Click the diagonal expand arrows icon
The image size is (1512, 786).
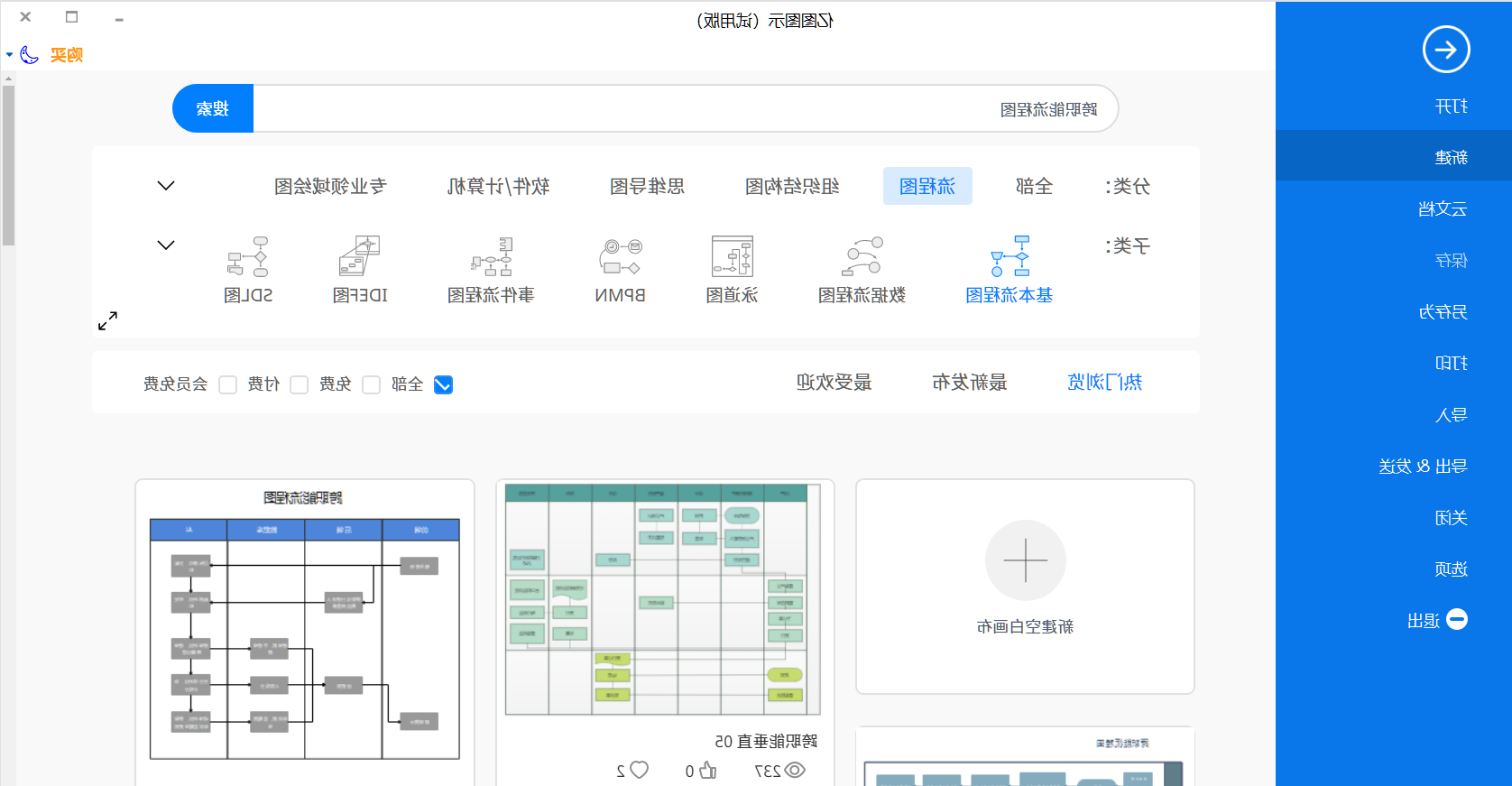(x=107, y=320)
